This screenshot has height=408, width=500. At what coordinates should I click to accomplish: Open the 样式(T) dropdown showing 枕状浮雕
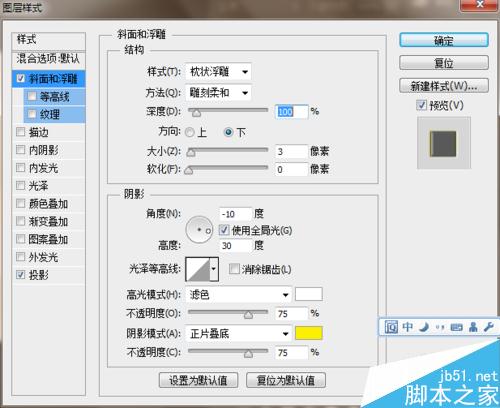pyautogui.click(x=218, y=72)
